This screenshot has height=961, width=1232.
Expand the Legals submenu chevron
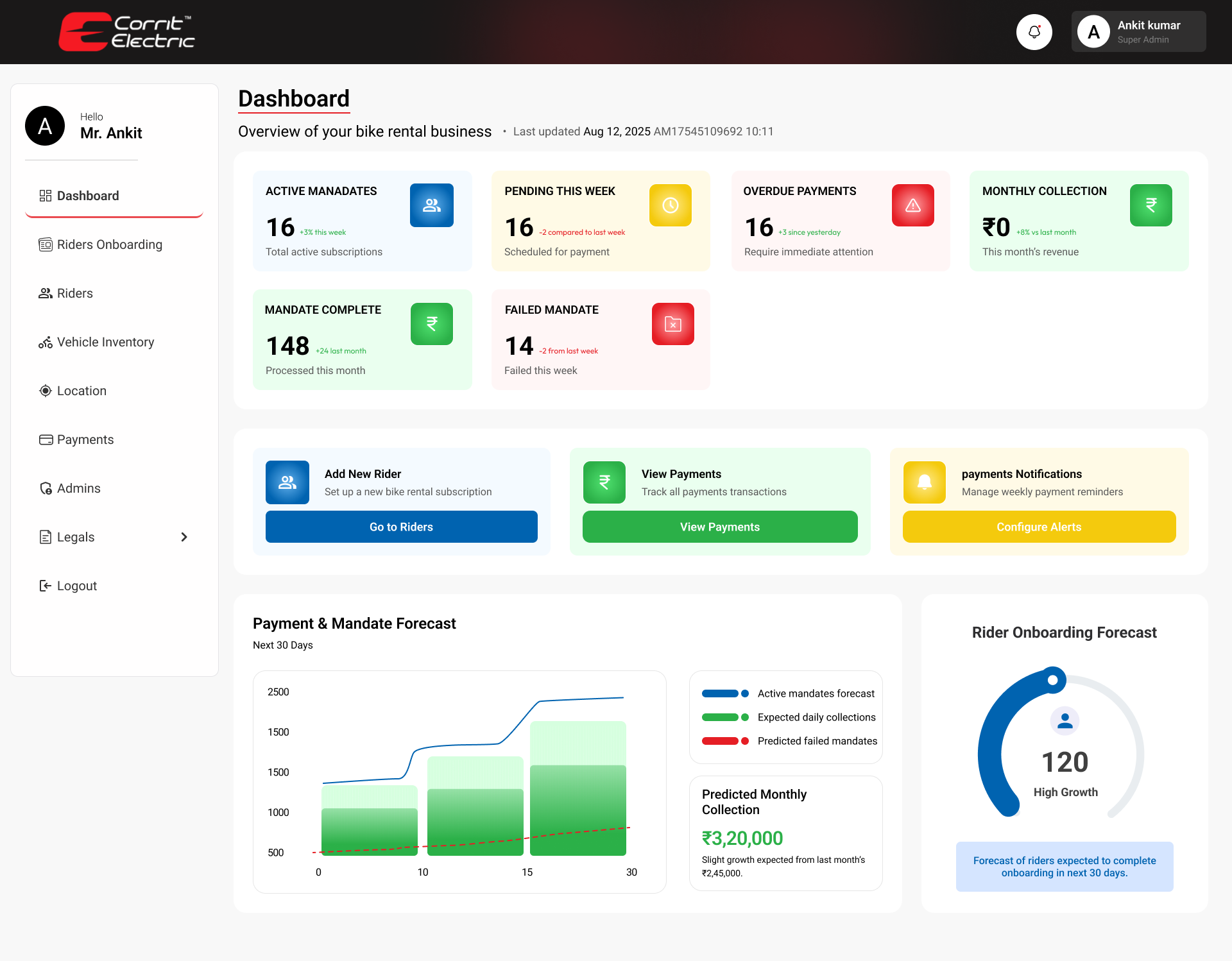tap(184, 537)
